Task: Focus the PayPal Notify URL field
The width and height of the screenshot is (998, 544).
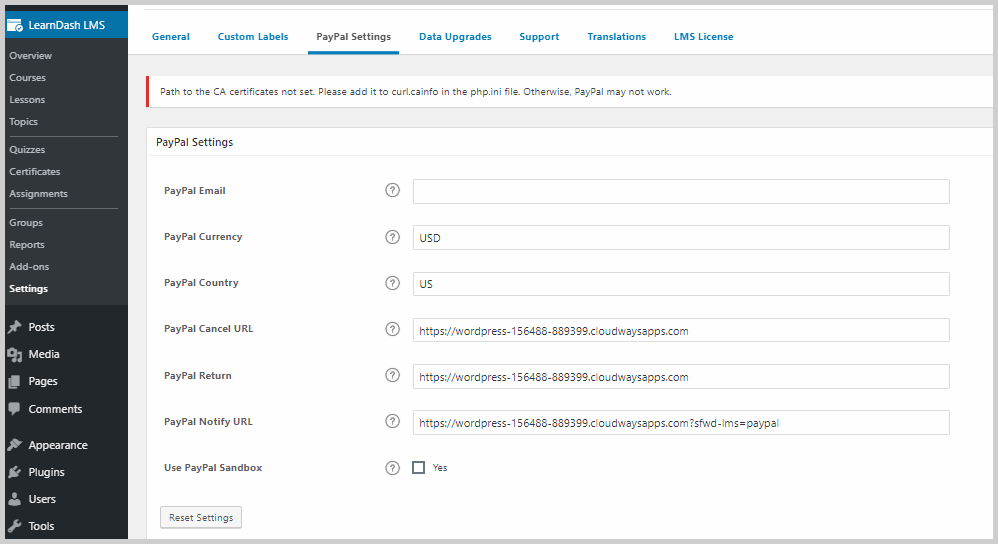Action: 681,422
